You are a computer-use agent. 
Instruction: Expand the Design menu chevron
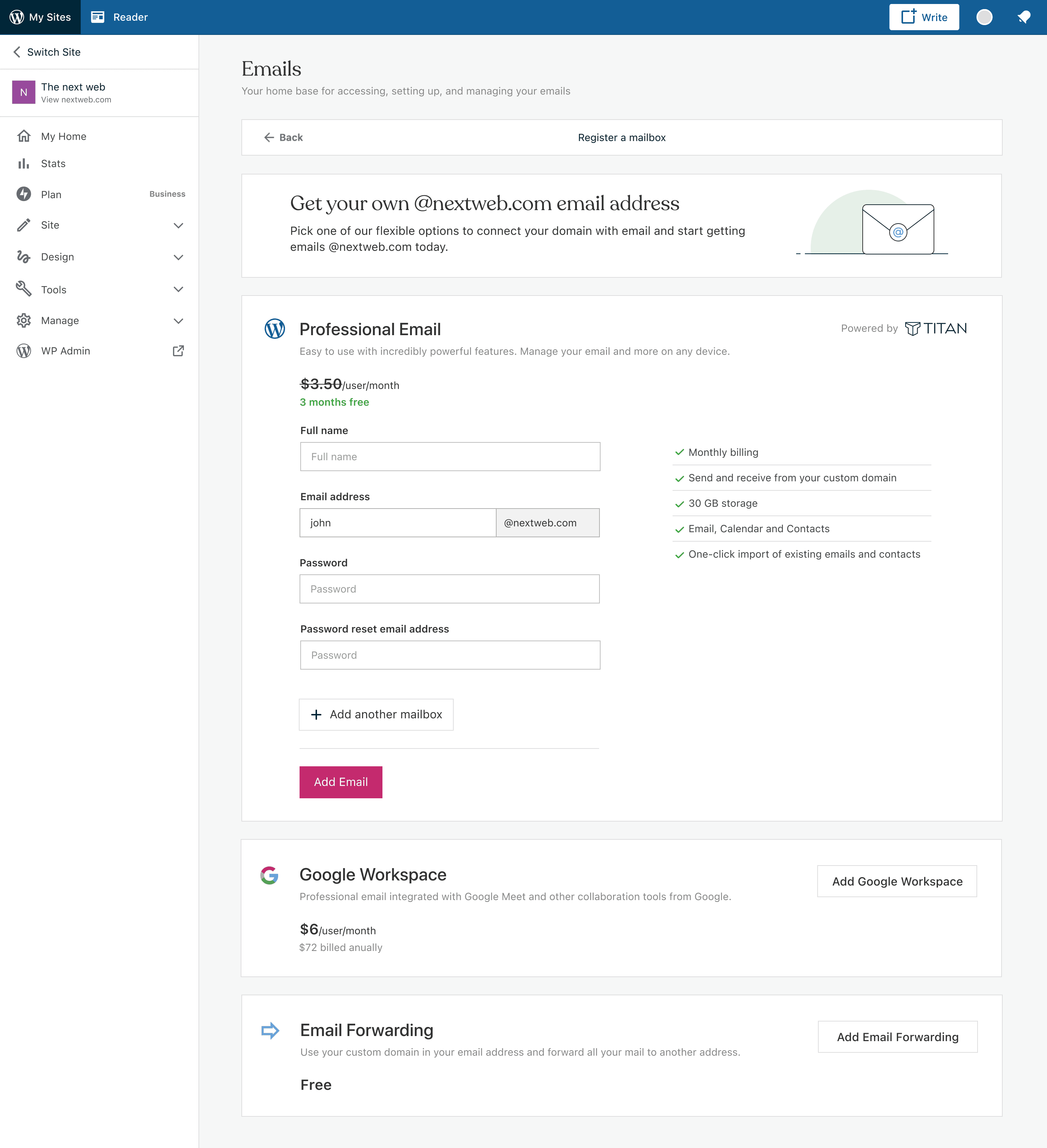pyautogui.click(x=178, y=257)
